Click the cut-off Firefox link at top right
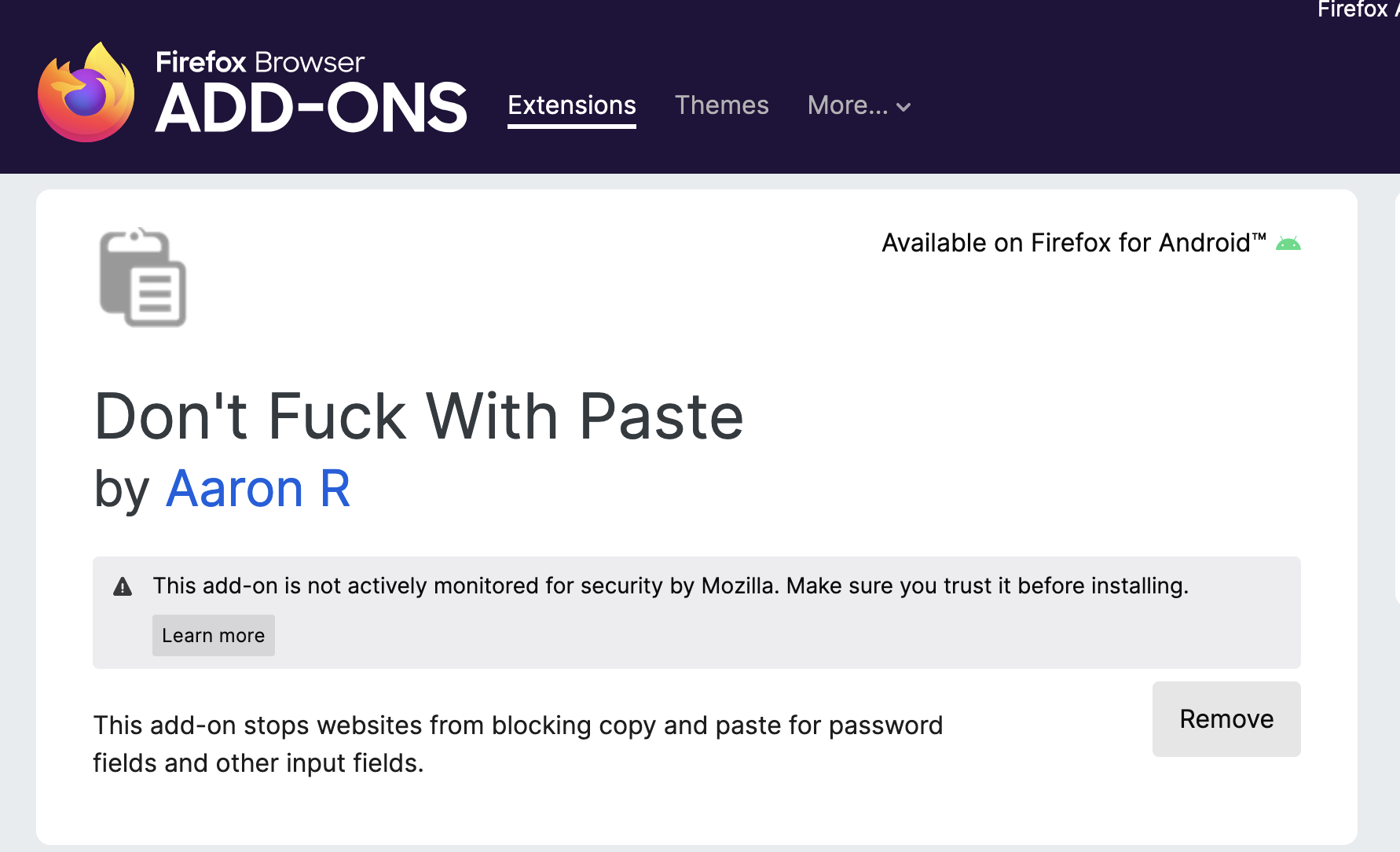The height and width of the screenshot is (852, 1400). [x=1355, y=9]
